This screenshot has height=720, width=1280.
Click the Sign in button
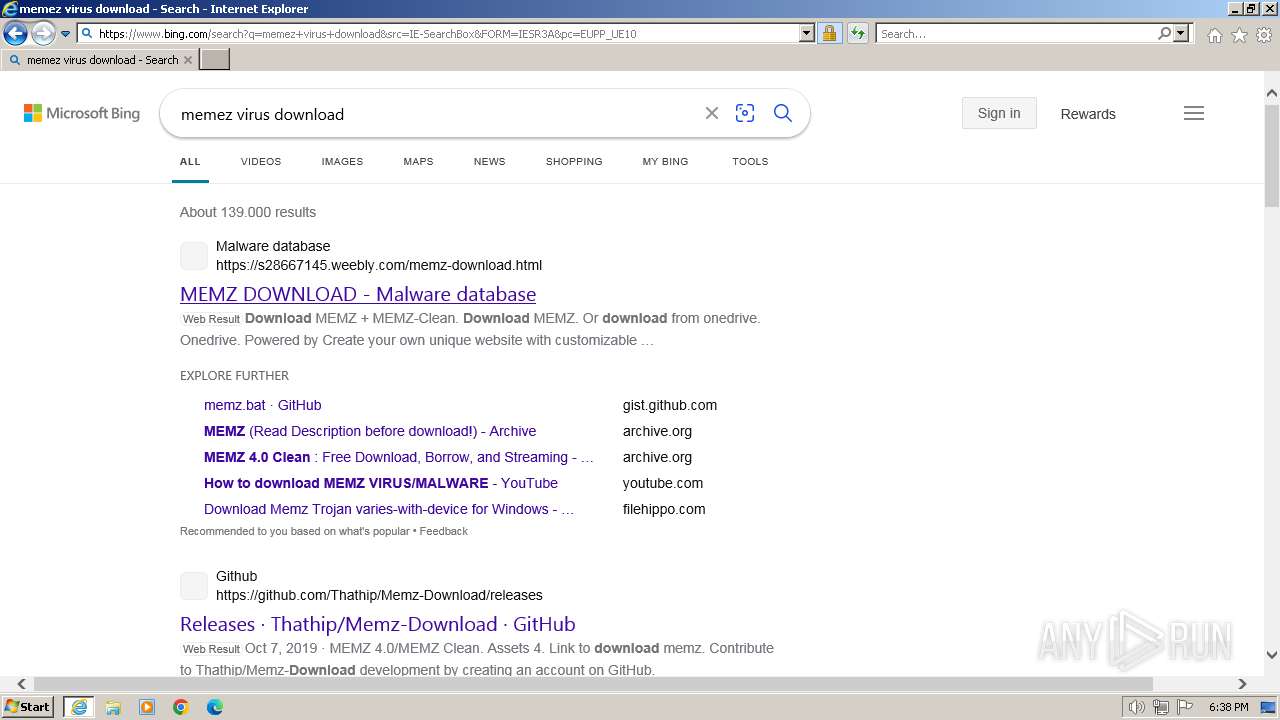point(999,113)
